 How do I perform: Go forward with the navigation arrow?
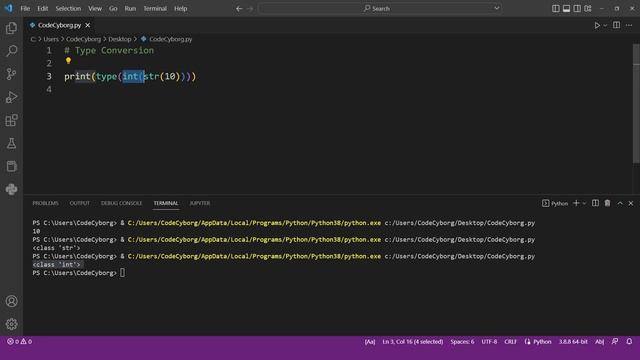[250, 9]
